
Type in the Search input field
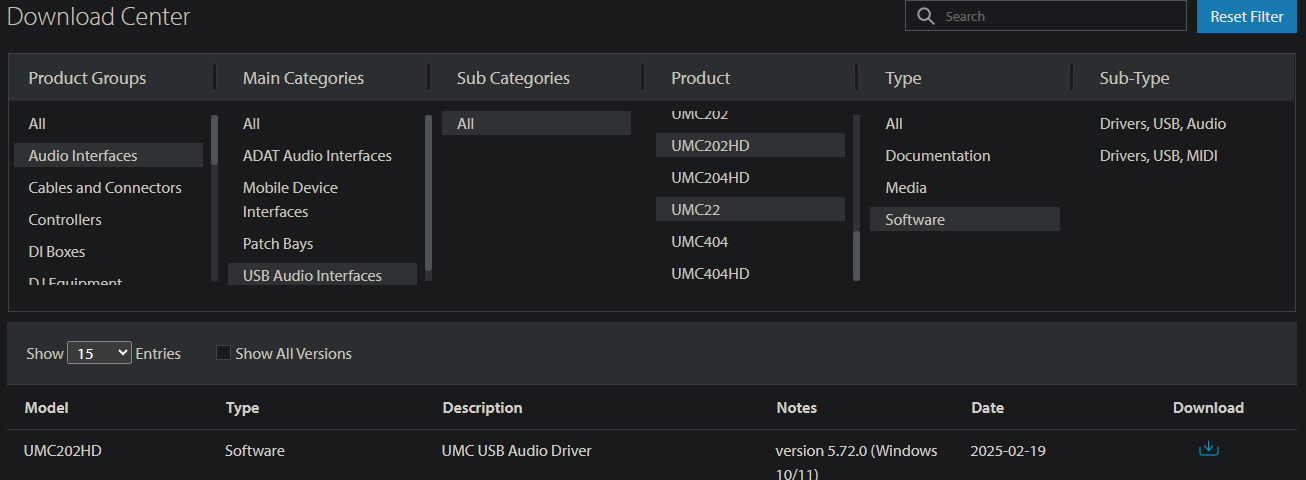click(1060, 16)
